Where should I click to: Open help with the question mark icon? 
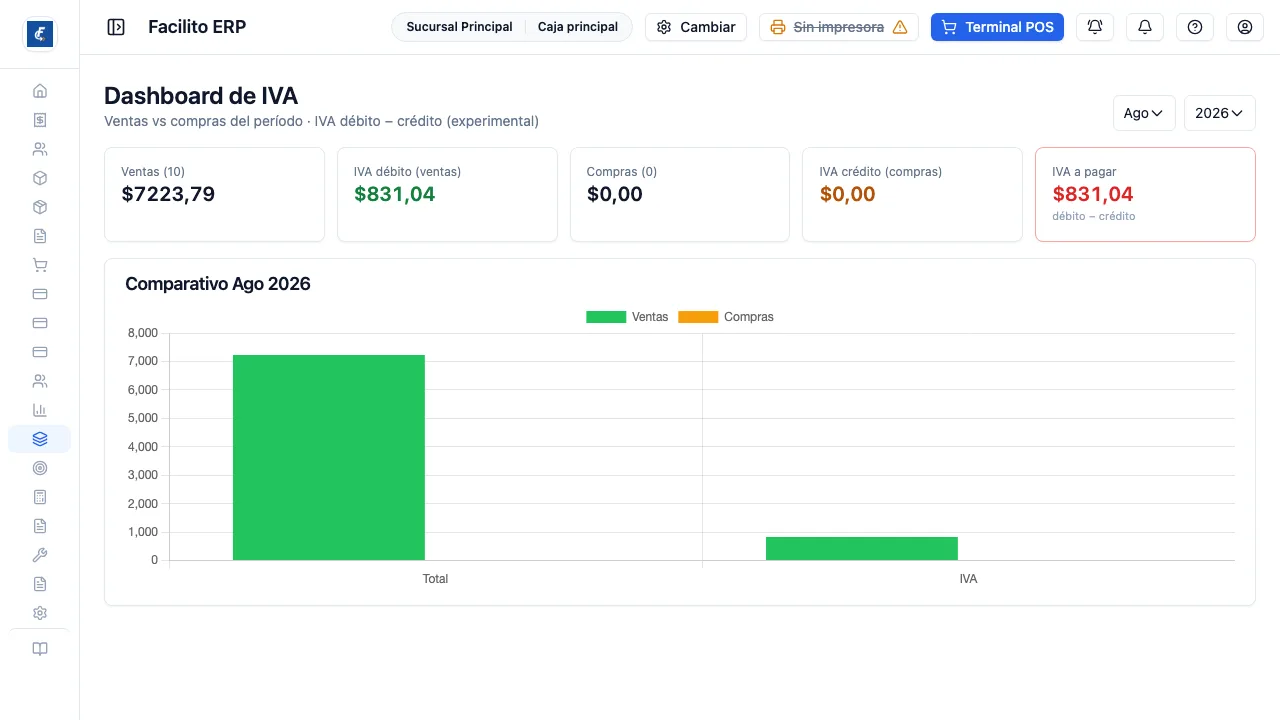click(1195, 27)
